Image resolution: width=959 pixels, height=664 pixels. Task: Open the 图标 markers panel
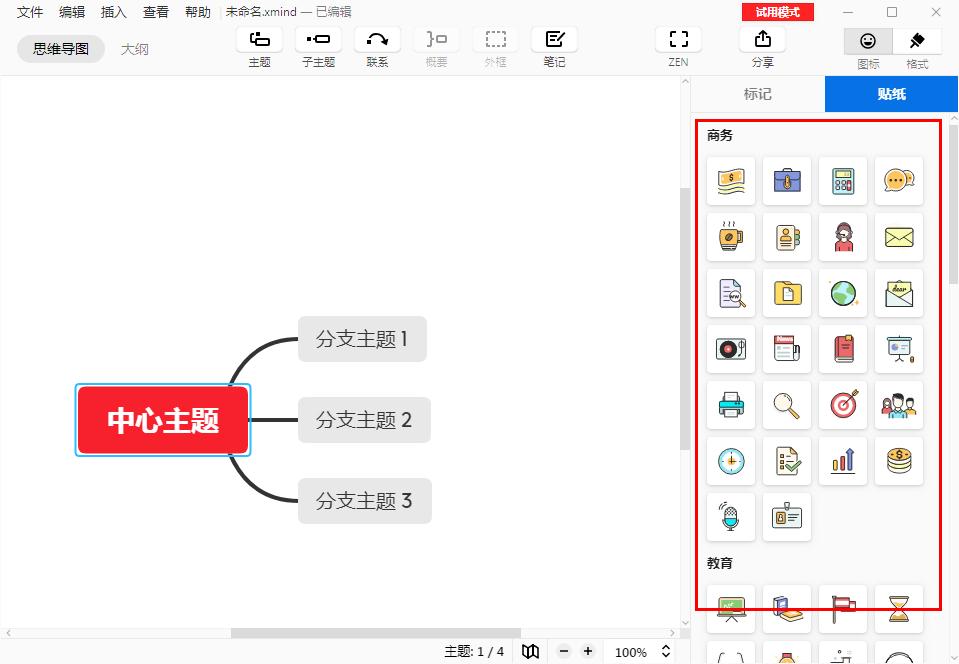[867, 47]
